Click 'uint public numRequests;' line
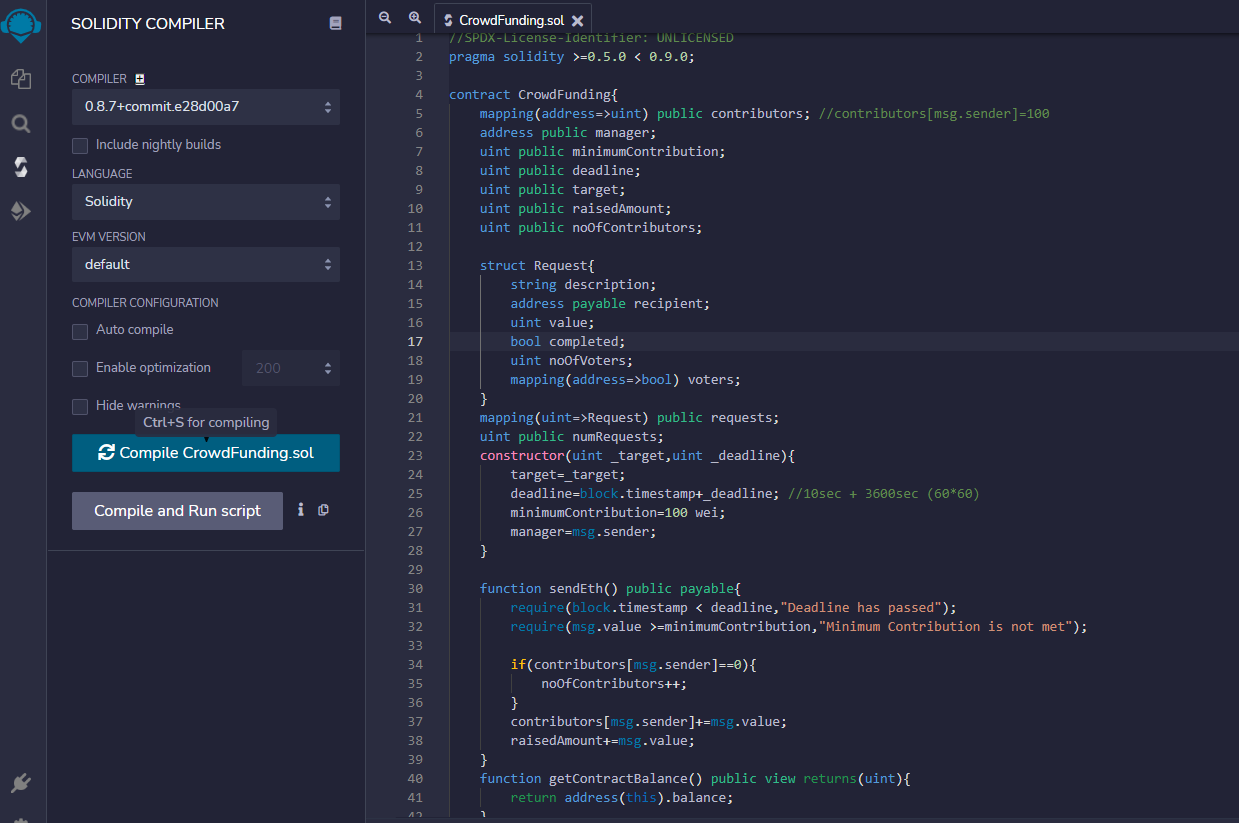 (x=572, y=436)
